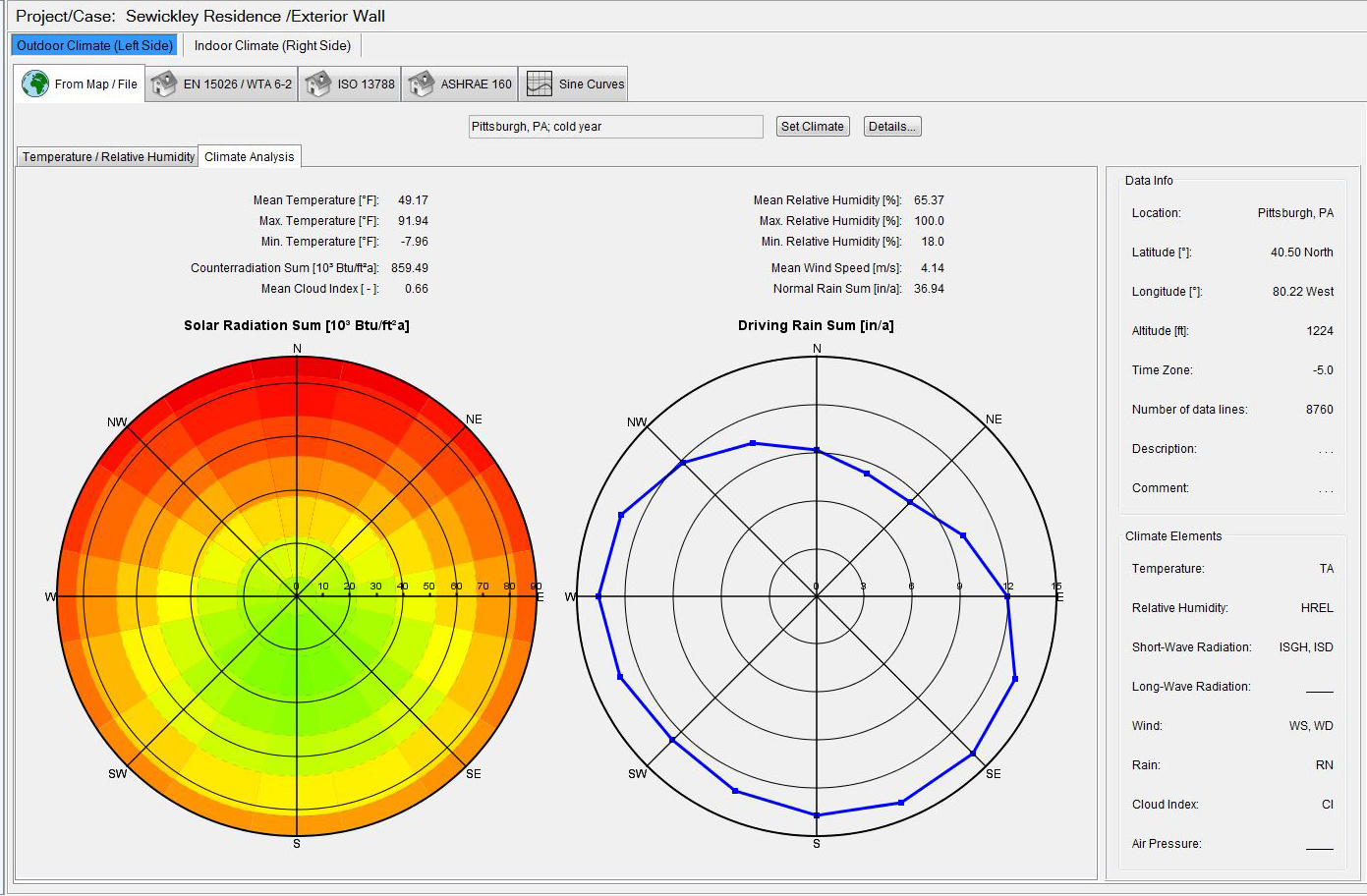
Task: Click the Description label in Data Info
Action: (1164, 449)
